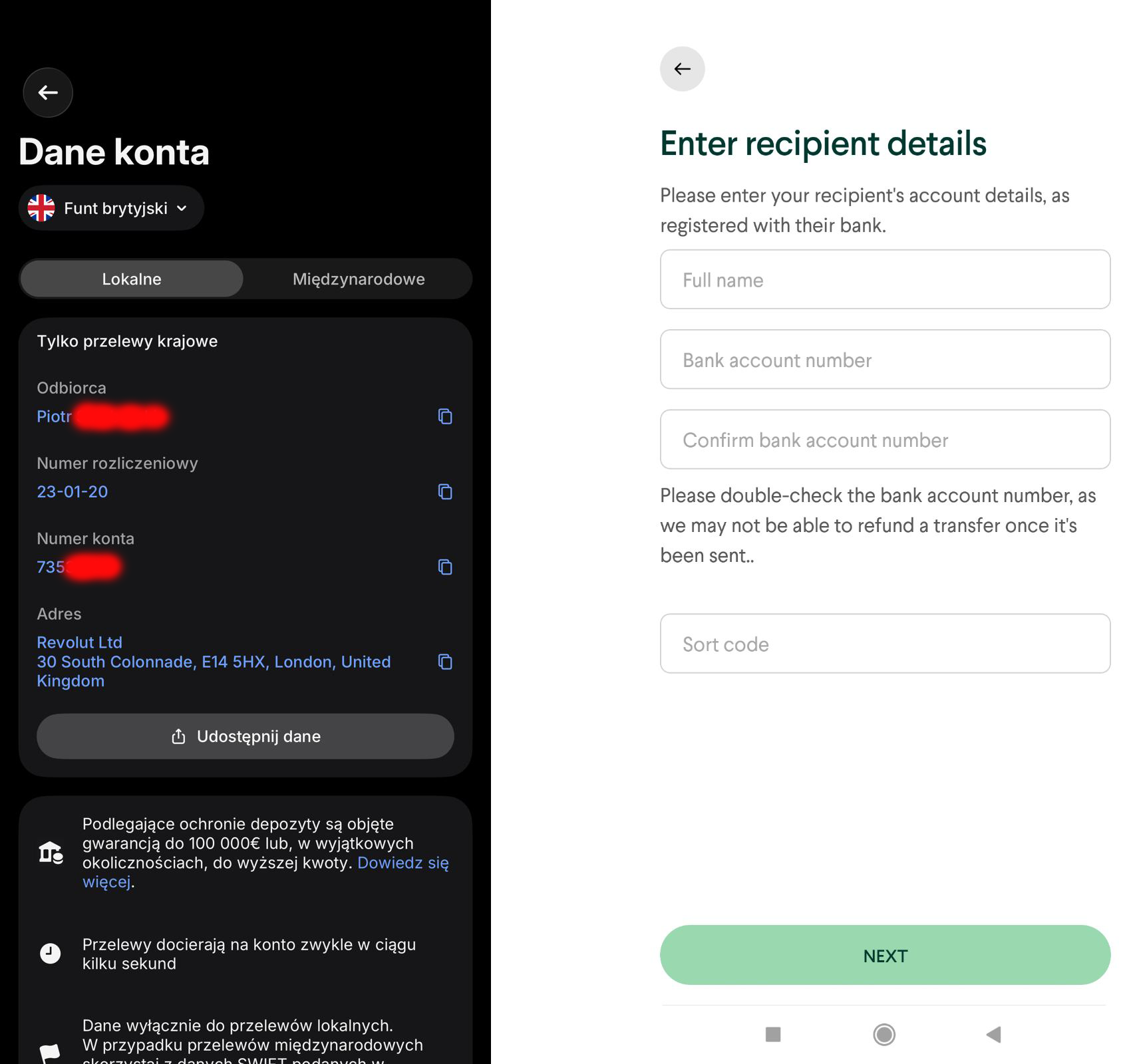The height and width of the screenshot is (1064, 1131).
Task: Copy the Numer rozliczeniowy sort code
Action: [x=445, y=491]
